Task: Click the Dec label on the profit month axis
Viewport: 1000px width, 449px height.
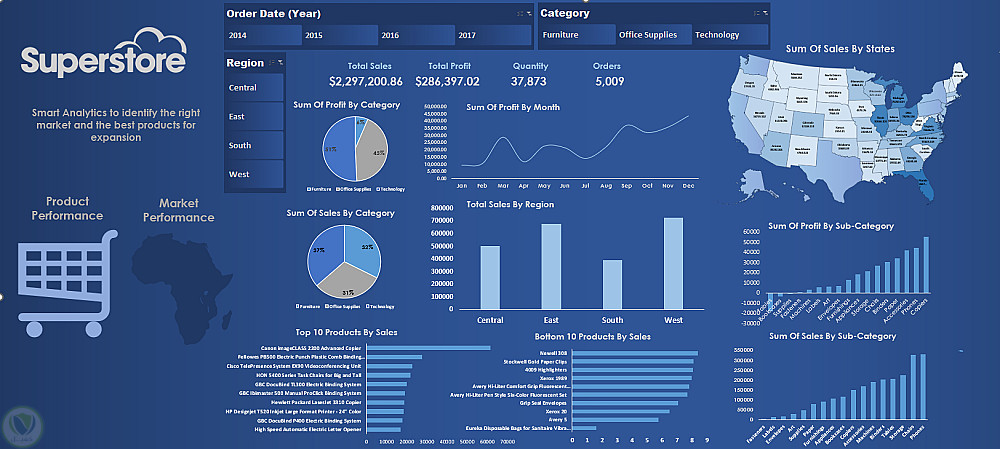Action: tap(688, 186)
